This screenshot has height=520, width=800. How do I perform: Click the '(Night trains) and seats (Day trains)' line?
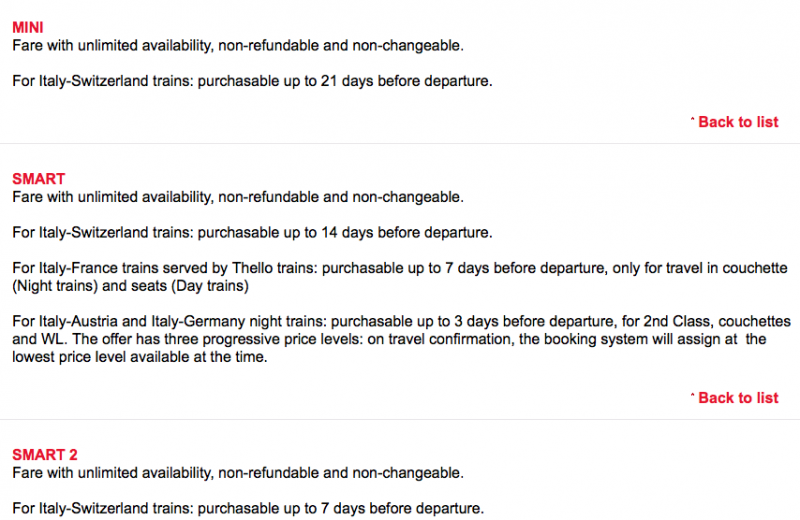click(x=130, y=286)
